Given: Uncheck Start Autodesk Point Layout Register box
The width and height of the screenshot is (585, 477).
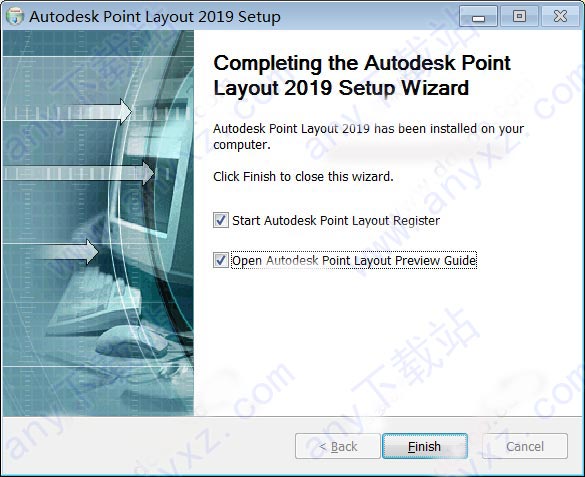Looking at the screenshot, I should point(220,220).
